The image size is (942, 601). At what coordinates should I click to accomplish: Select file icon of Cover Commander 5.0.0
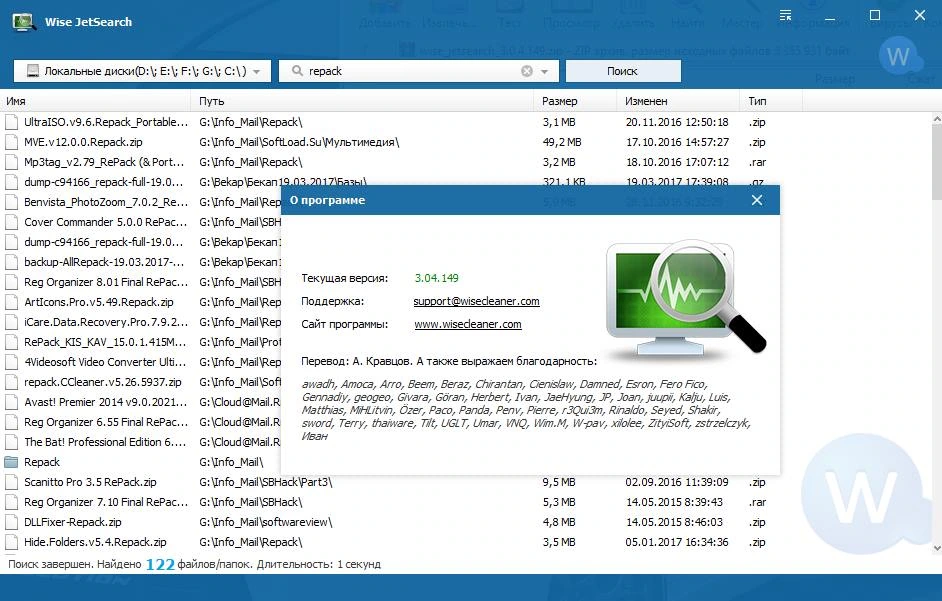(11, 222)
